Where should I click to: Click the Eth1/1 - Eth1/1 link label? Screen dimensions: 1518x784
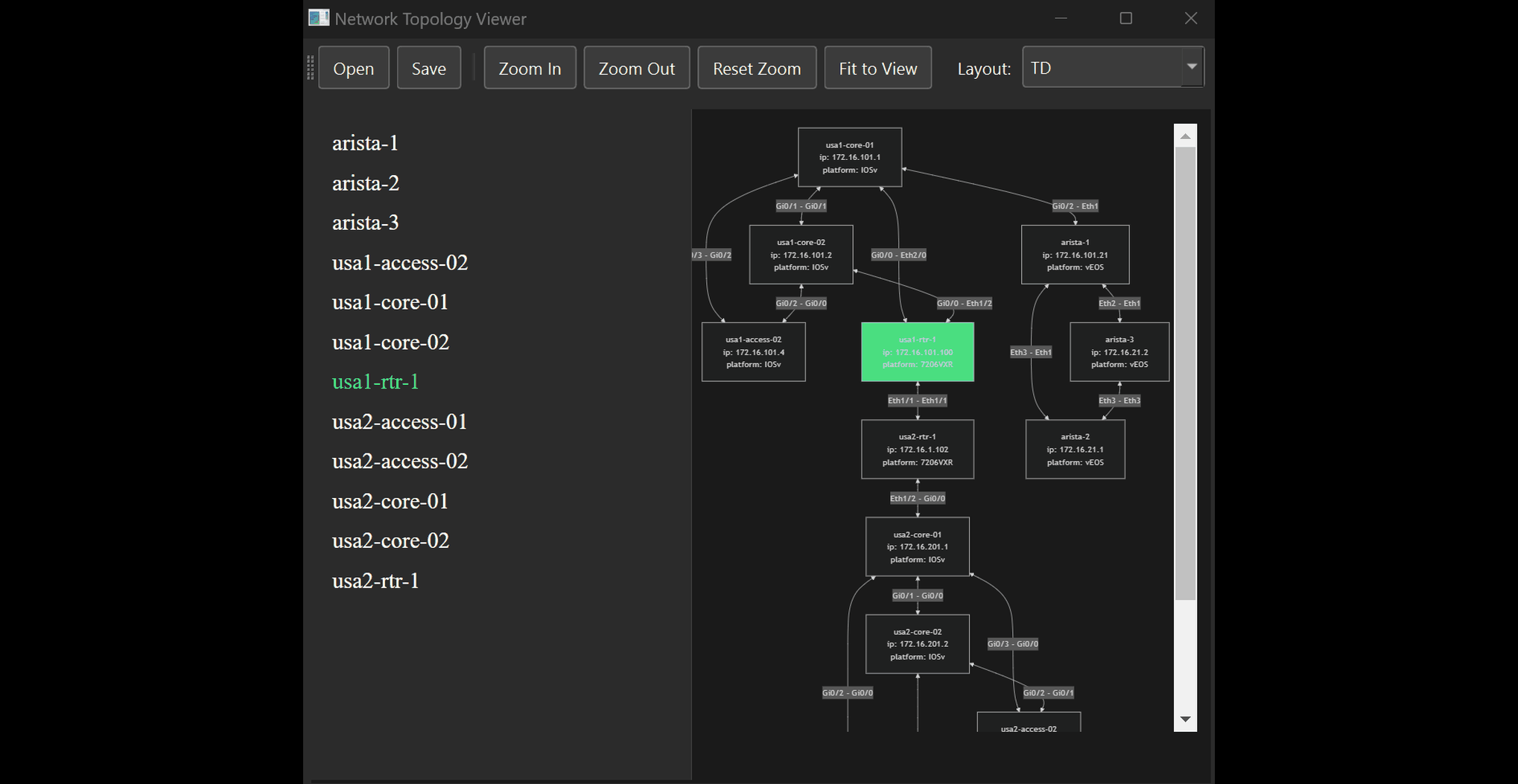pos(917,401)
